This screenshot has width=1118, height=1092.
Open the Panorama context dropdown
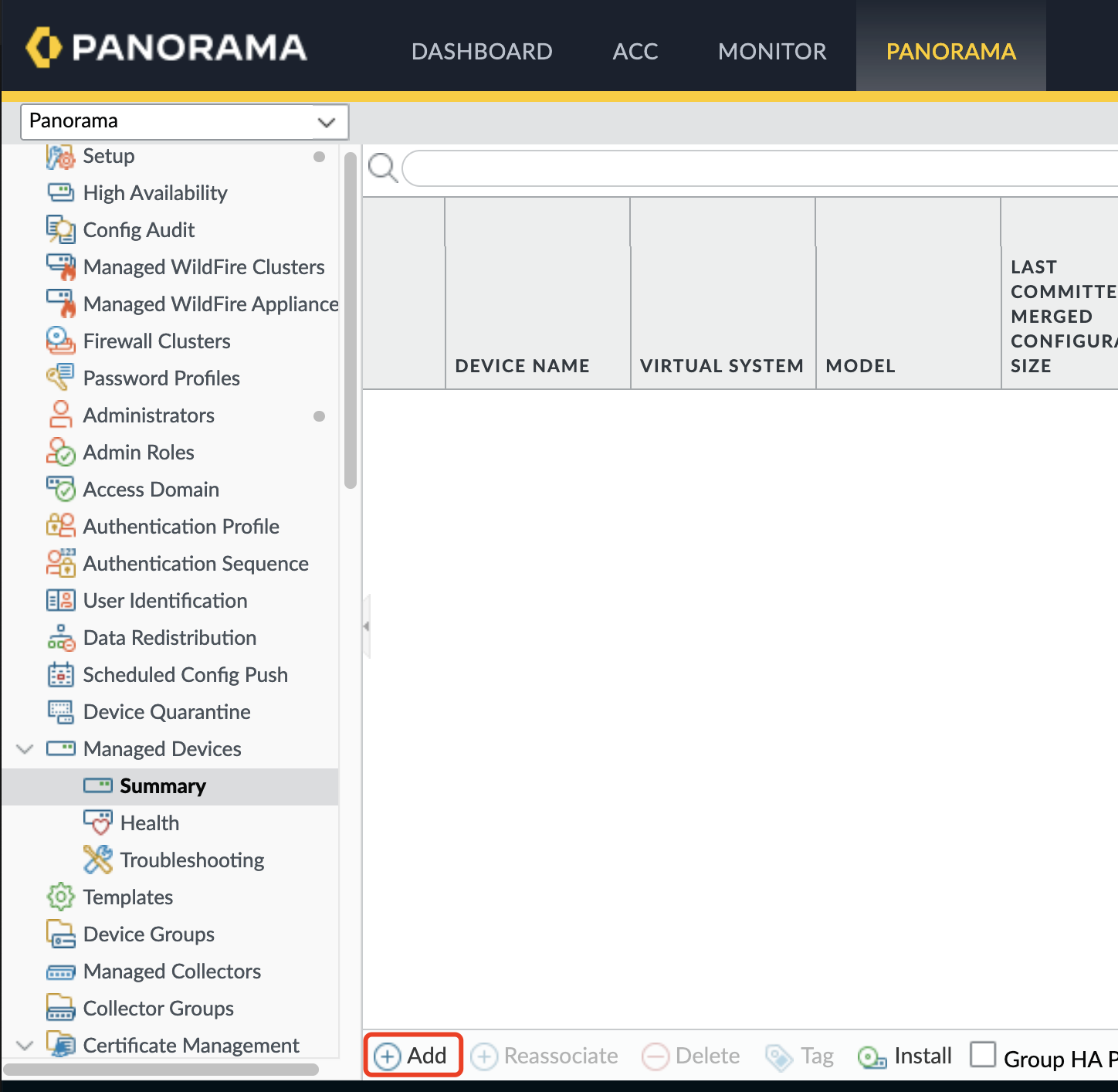(x=185, y=122)
